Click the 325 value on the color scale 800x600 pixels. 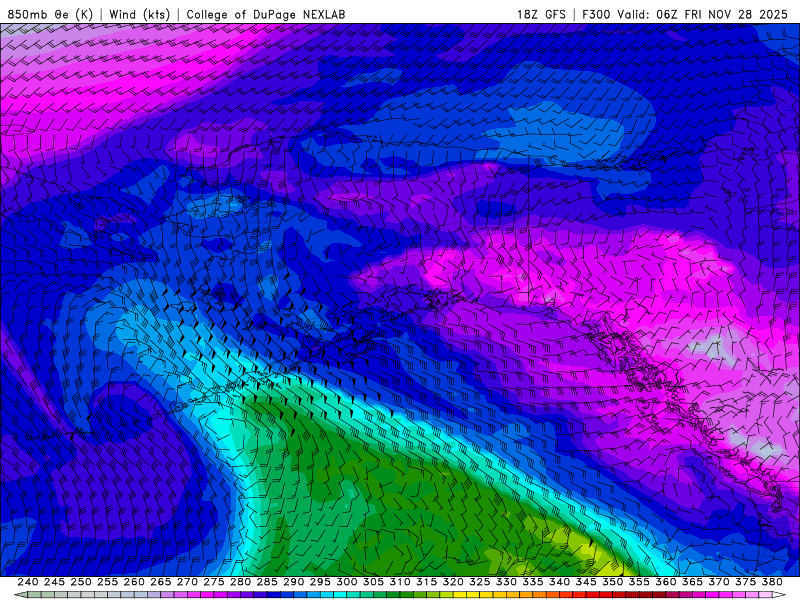pyautogui.click(x=479, y=582)
